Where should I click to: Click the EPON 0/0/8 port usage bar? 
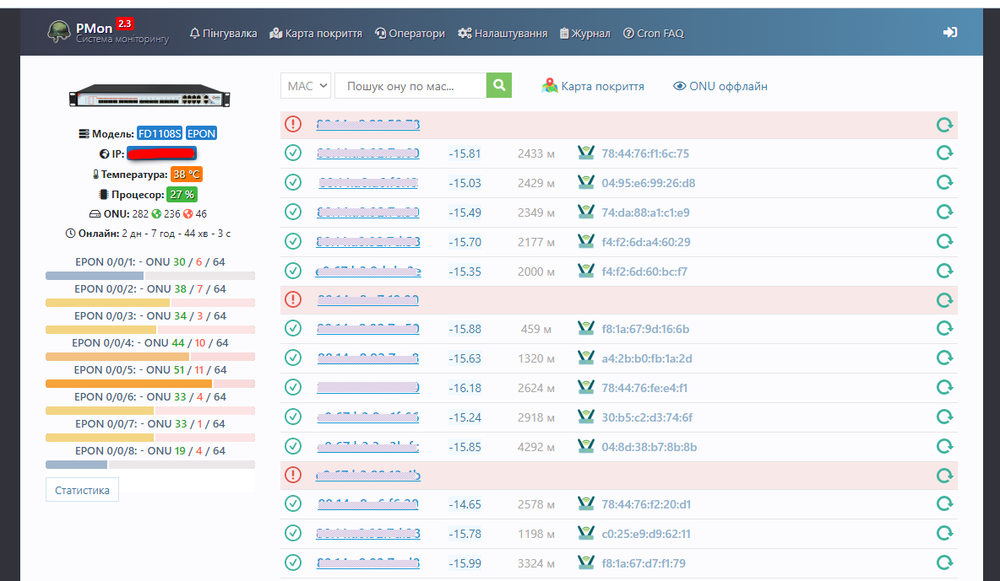[150, 464]
